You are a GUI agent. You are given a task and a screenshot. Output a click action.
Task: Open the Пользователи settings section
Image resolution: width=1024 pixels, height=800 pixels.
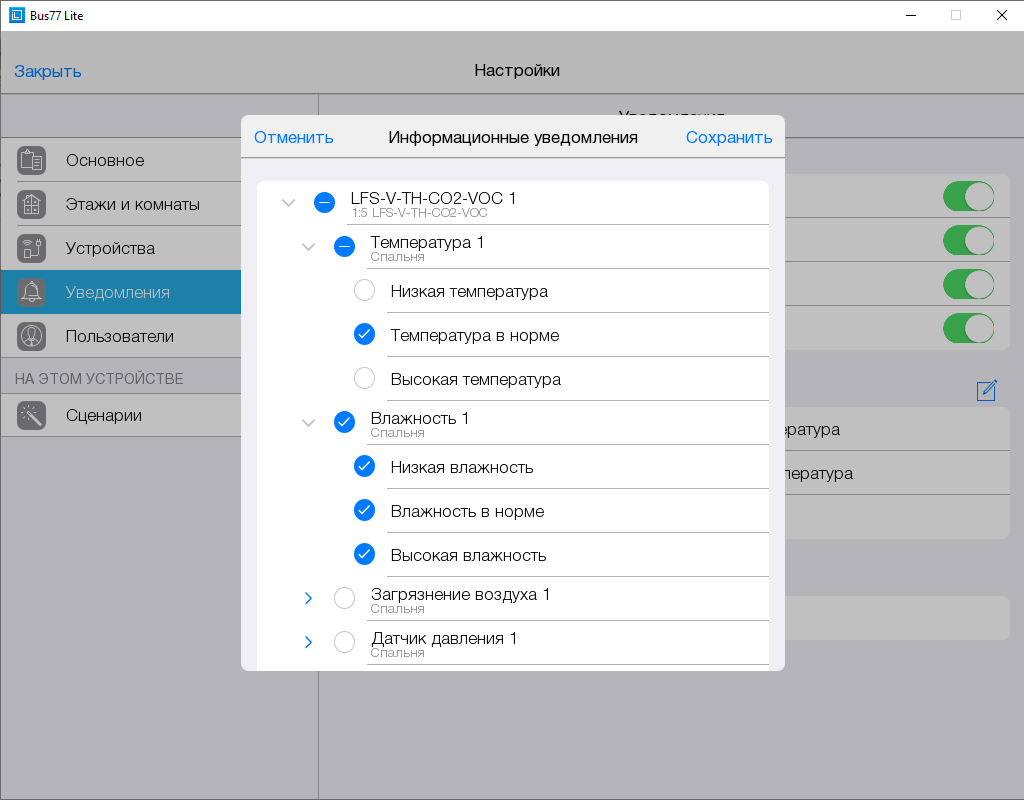119,336
